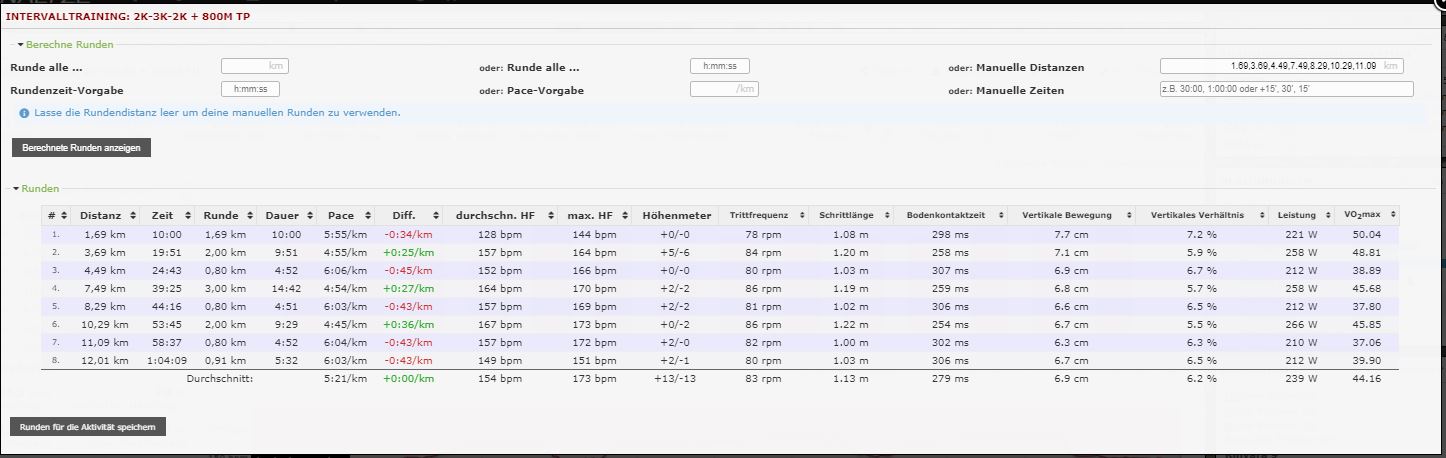Click the Schrittlänge column header
The image size is (1446, 458).
coord(846,215)
